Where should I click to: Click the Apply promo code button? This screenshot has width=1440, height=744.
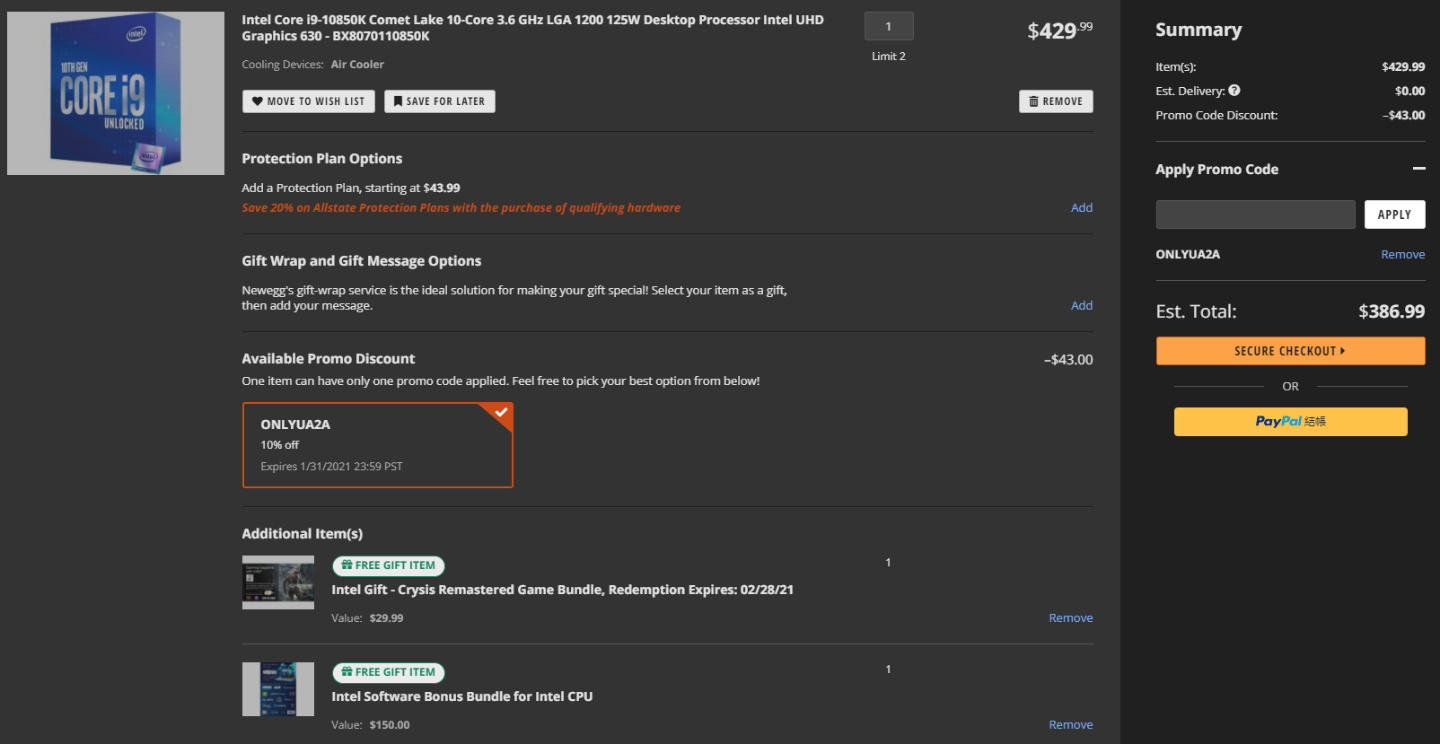coord(1395,215)
